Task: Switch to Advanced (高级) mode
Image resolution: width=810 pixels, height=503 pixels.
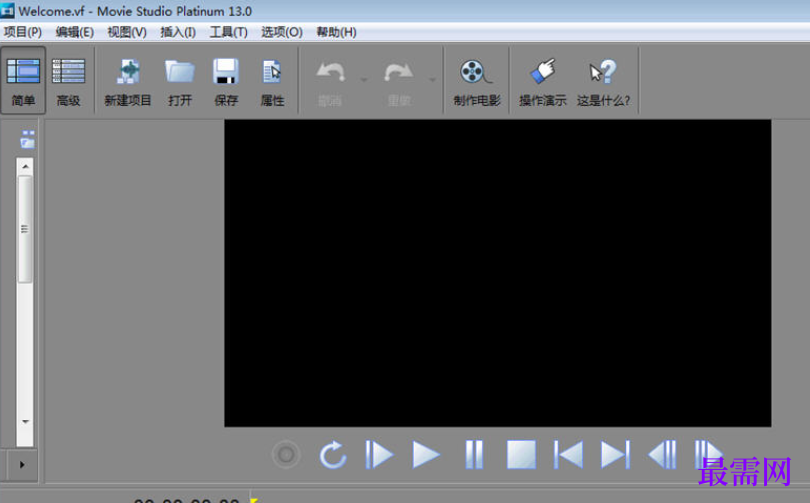Action: [x=68, y=80]
